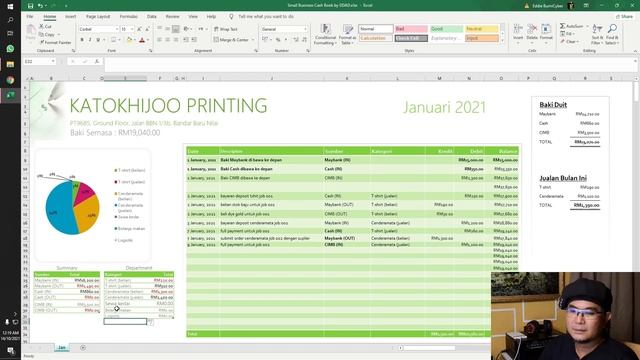Click the Cut scissors icon
Screen dimensions: 640x360
(42, 26)
